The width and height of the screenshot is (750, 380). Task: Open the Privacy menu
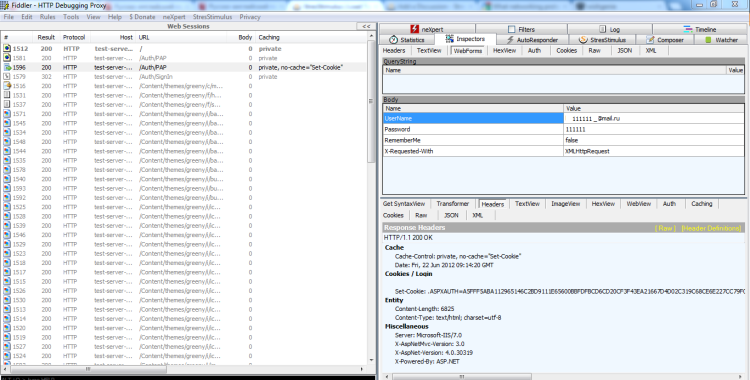click(250, 17)
